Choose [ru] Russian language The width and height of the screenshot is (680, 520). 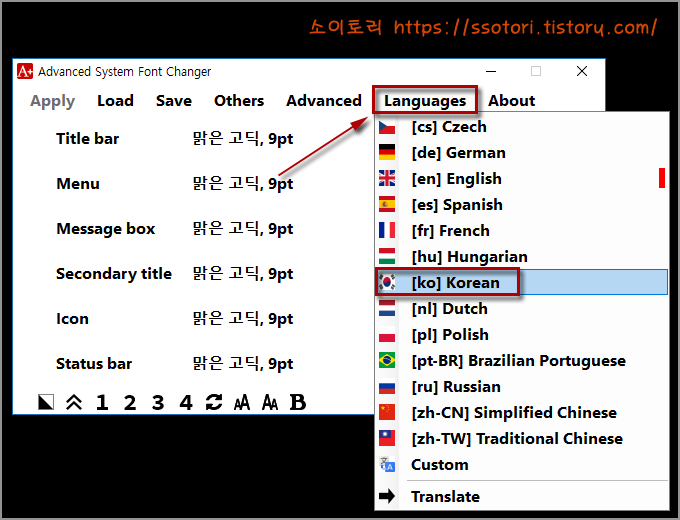tap(522, 387)
